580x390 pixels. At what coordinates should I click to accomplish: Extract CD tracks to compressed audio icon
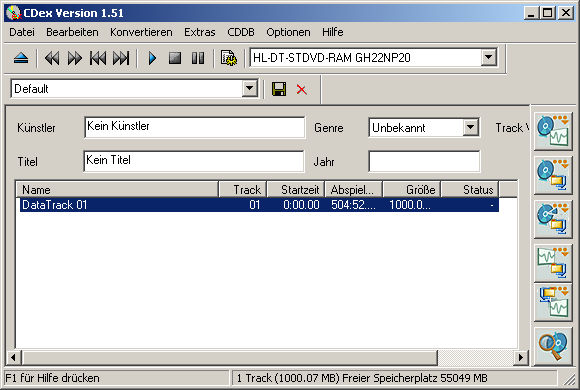tap(553, 175)
